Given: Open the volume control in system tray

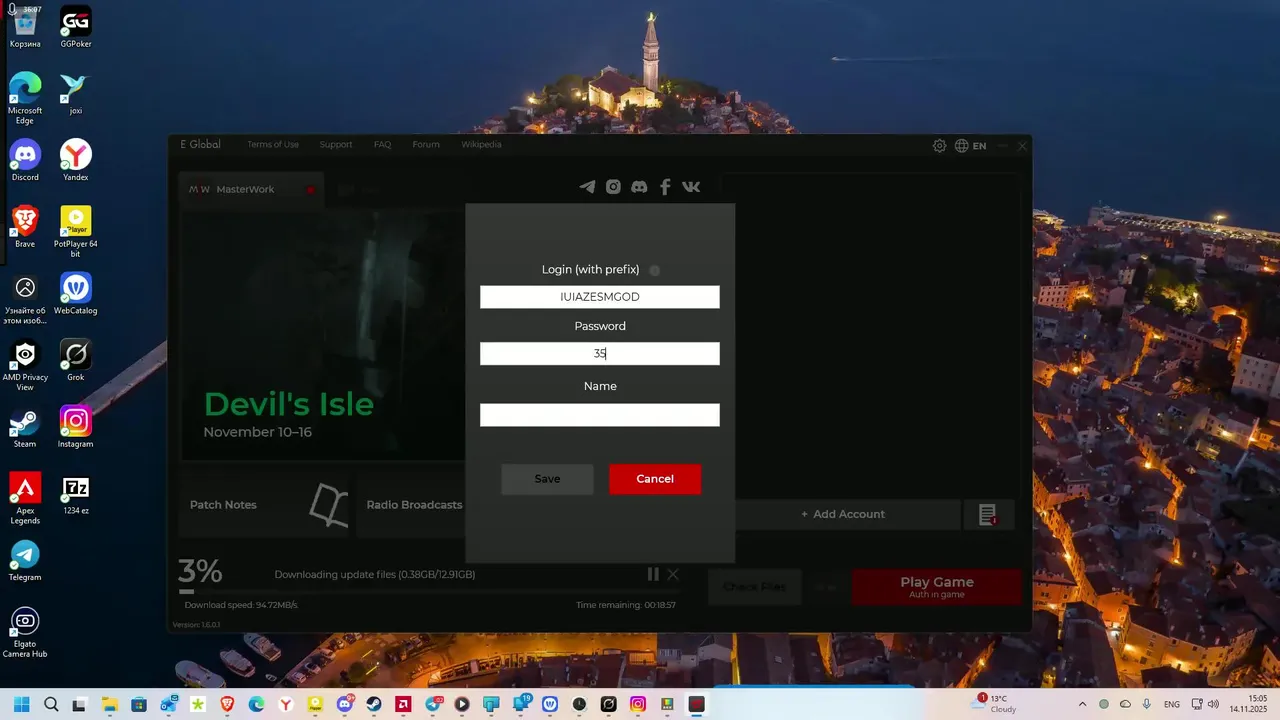Looking at the screenshot, I should (1213, 704).
